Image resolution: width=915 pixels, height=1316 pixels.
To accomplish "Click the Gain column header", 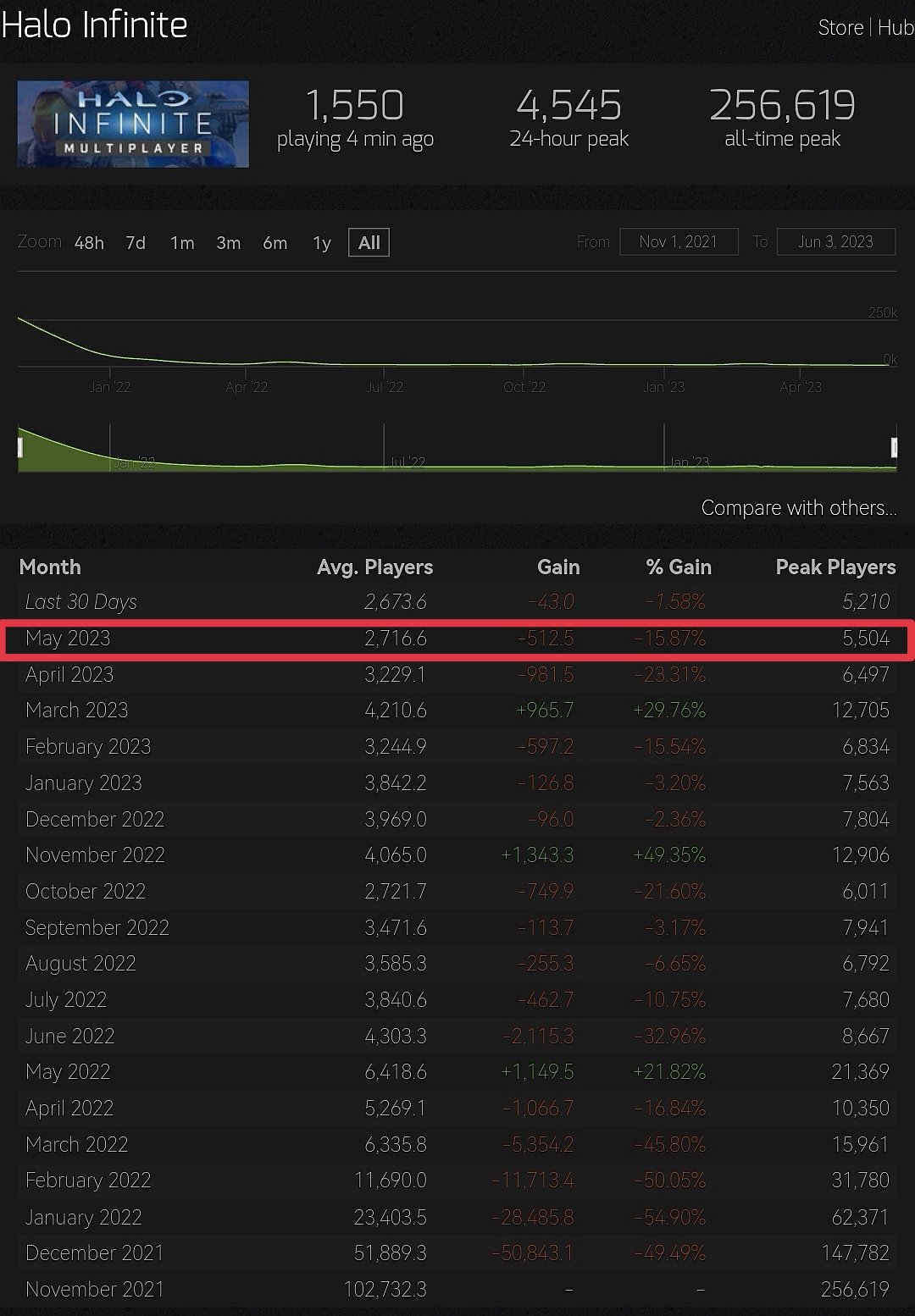I will (x=559, y=567).
